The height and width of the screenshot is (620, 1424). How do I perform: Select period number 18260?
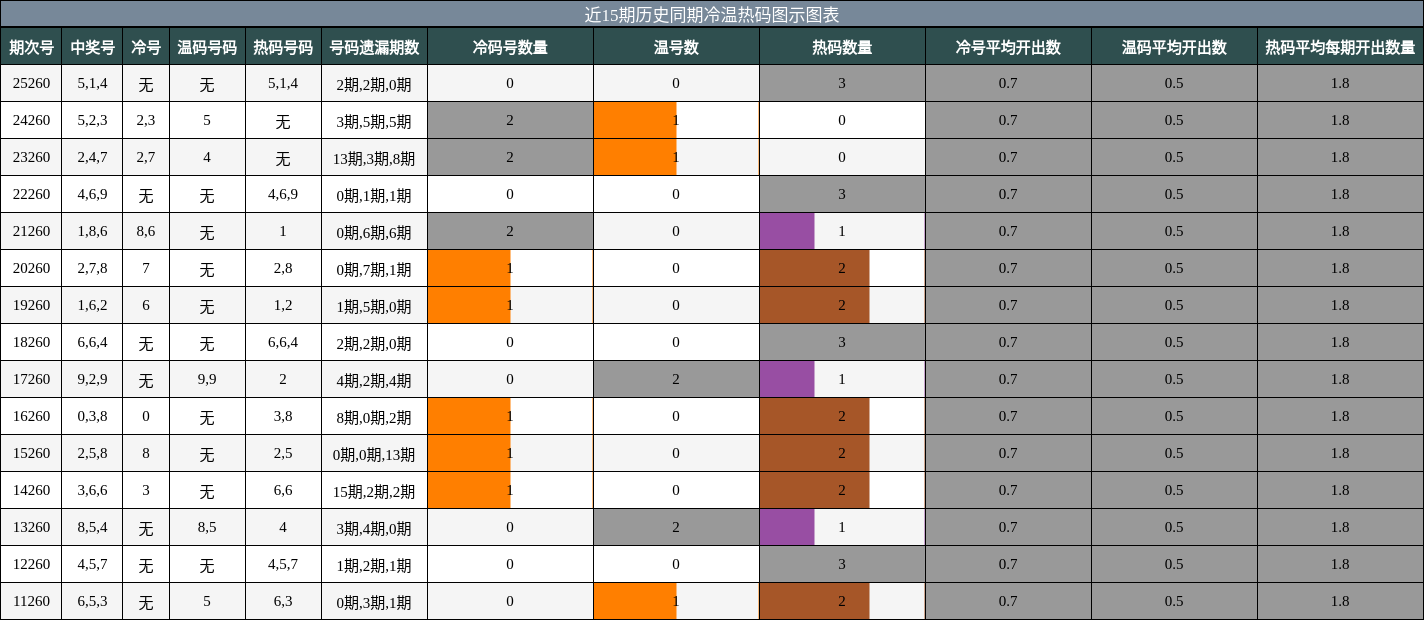(x=31, y=343)
